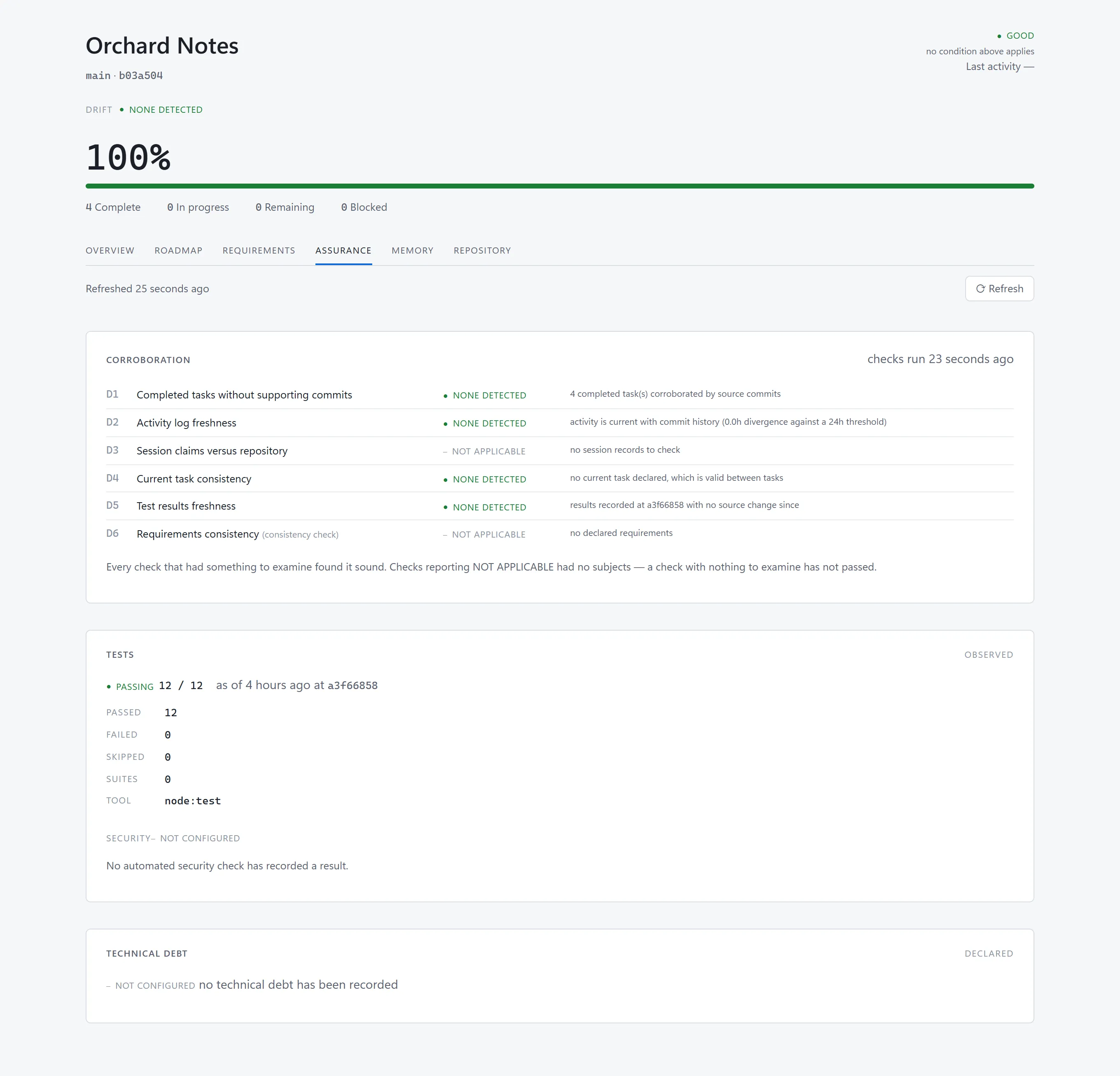Click the green 100% progress bar
The height and width of the screenshot is (1076, 1120).
click(560, 186)
